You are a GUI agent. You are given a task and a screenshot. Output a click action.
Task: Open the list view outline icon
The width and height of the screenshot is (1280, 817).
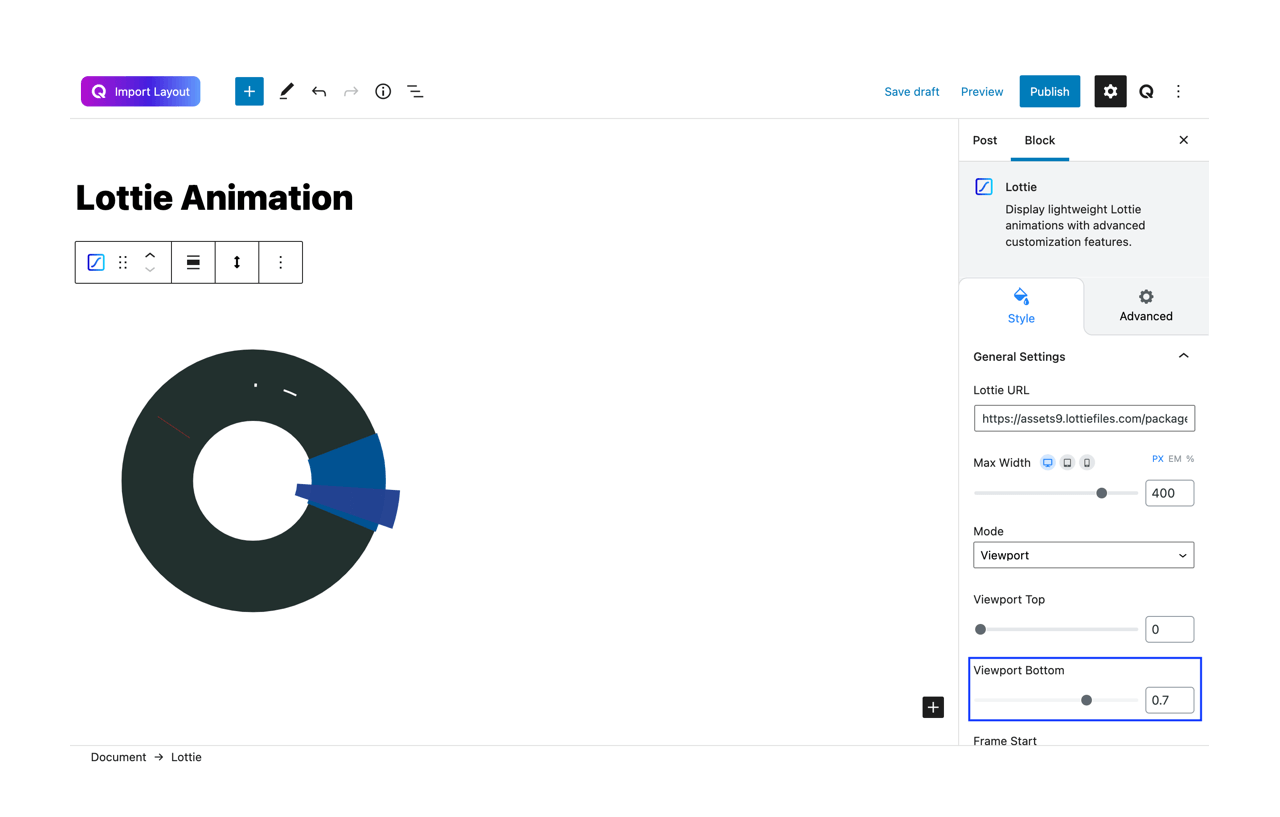[415, 91]
